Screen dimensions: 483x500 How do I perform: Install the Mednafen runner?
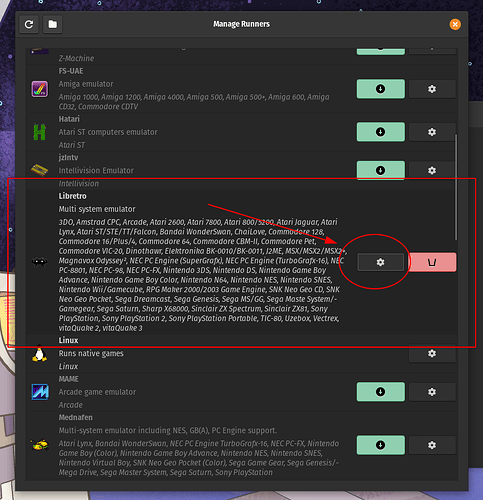pos(381,445)
